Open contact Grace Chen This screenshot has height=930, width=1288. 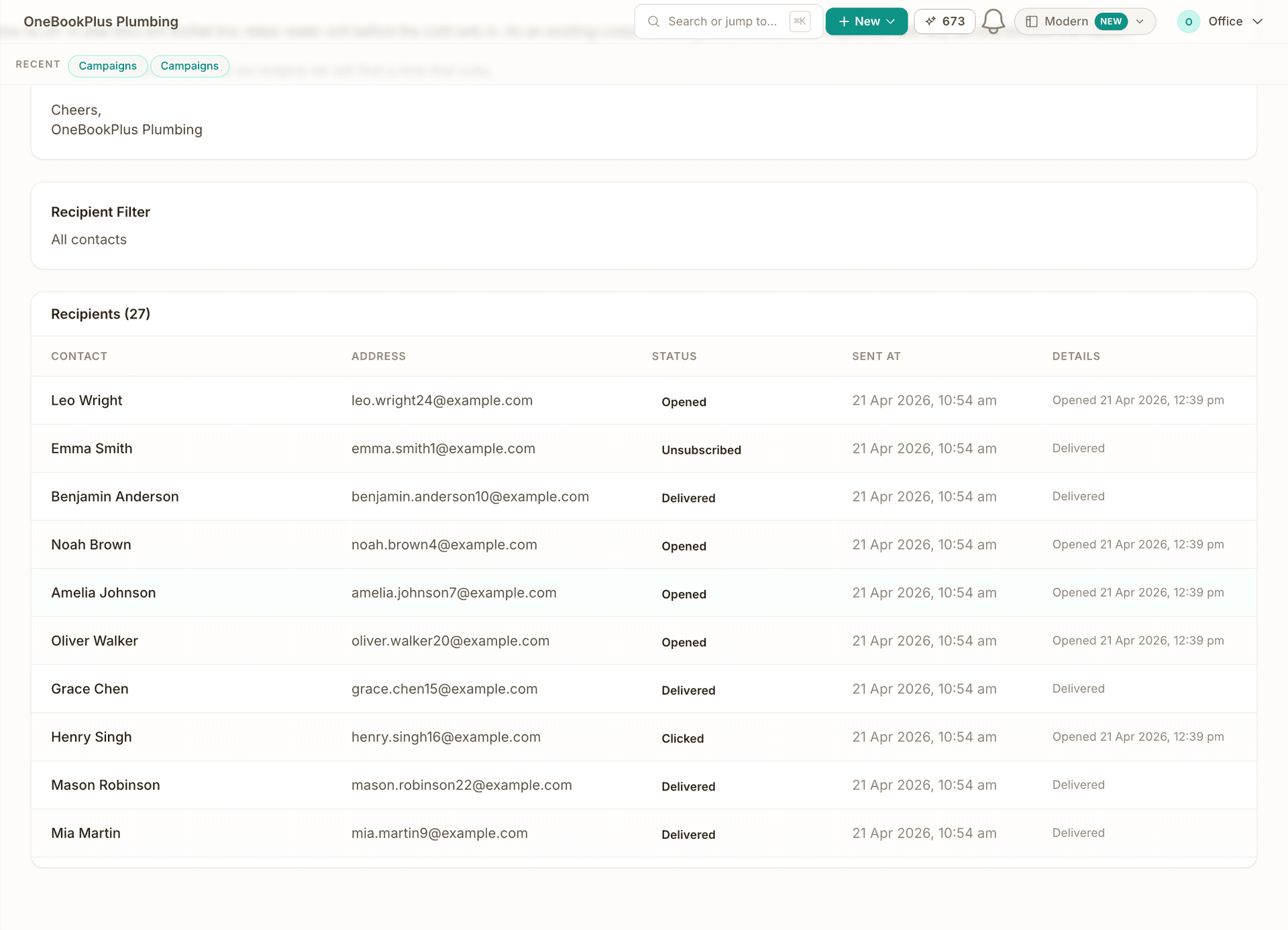coord(89,689)
